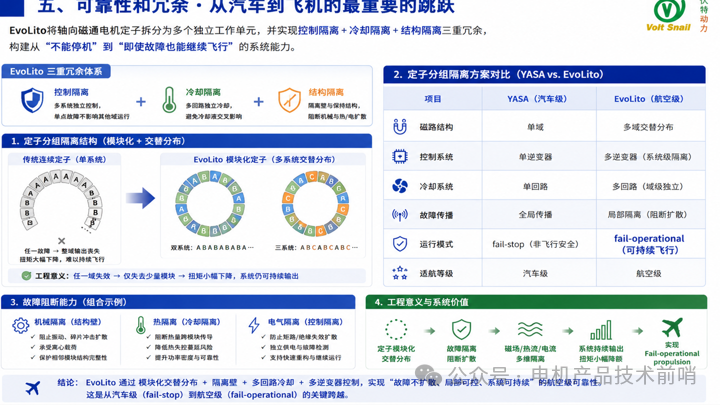Click the lightning bolt icon beside 电气隔离
Screen dimensions: 720x405
254,325
